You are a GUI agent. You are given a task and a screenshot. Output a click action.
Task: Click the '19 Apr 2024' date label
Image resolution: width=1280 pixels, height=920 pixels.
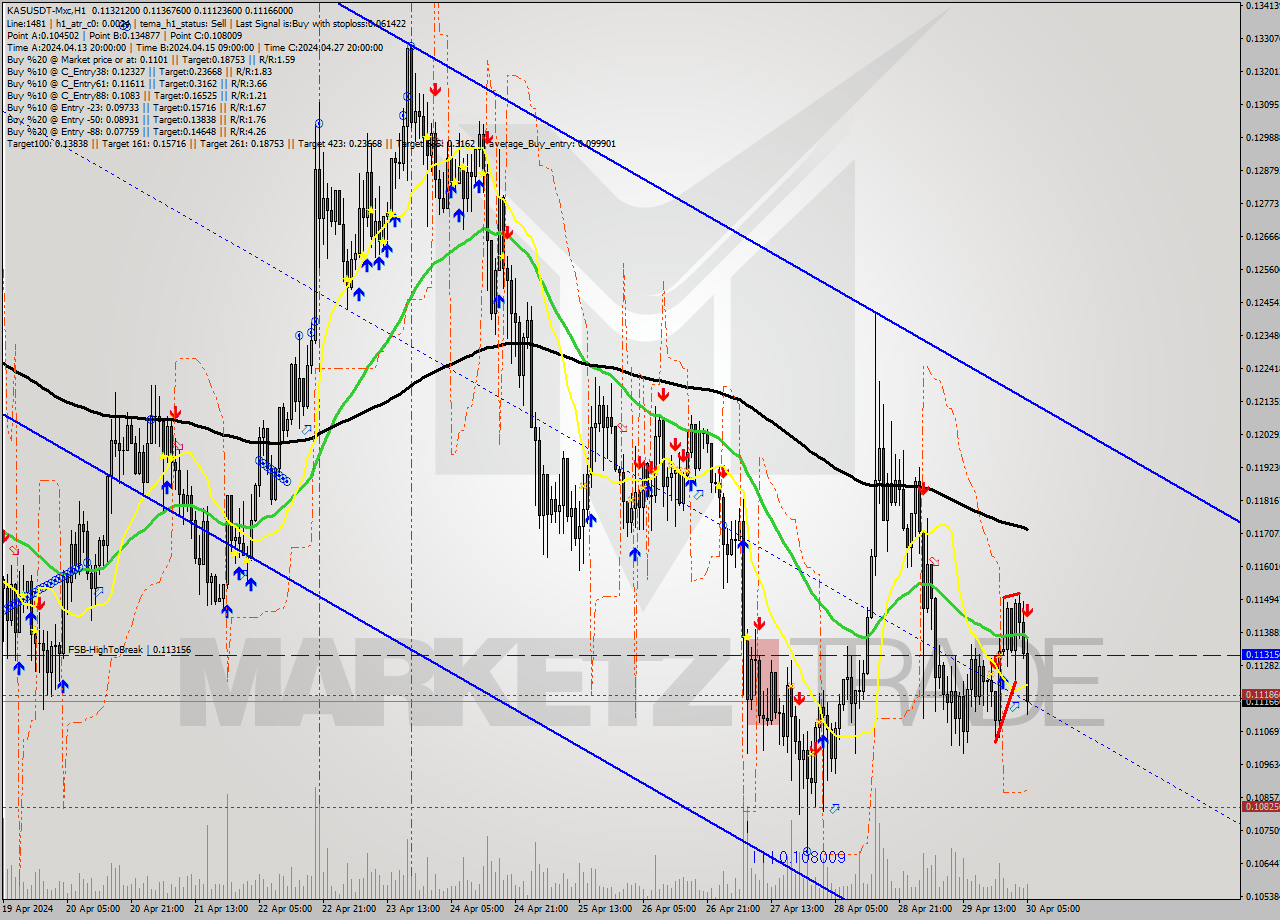pos(27,909)
